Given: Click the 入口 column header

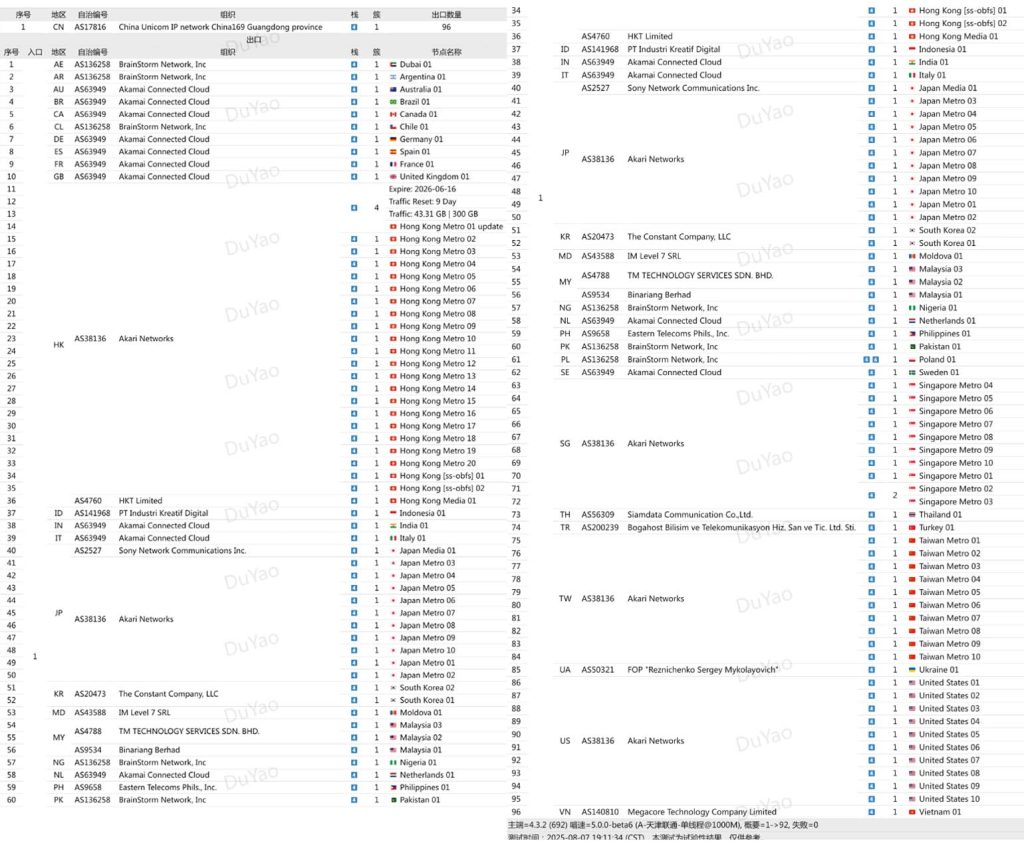Looking at the screenshot, I should click(35, 52).
